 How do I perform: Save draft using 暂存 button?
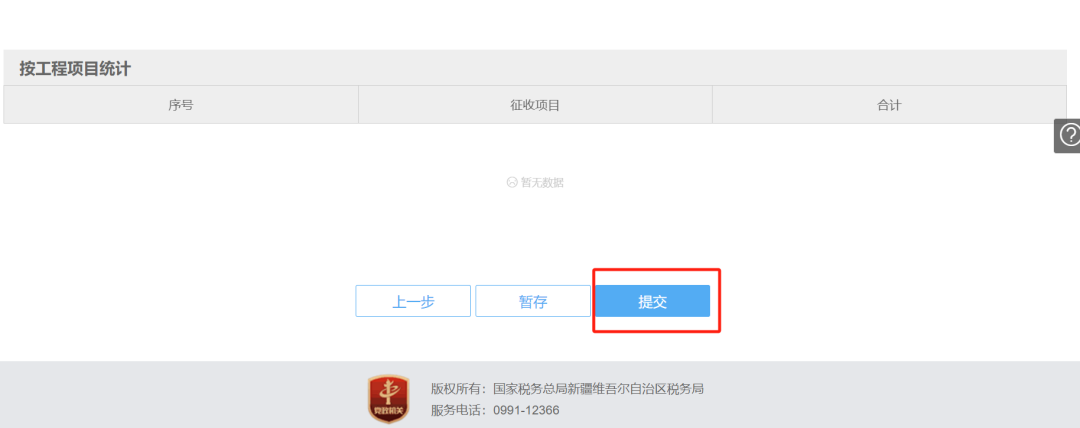532,301
